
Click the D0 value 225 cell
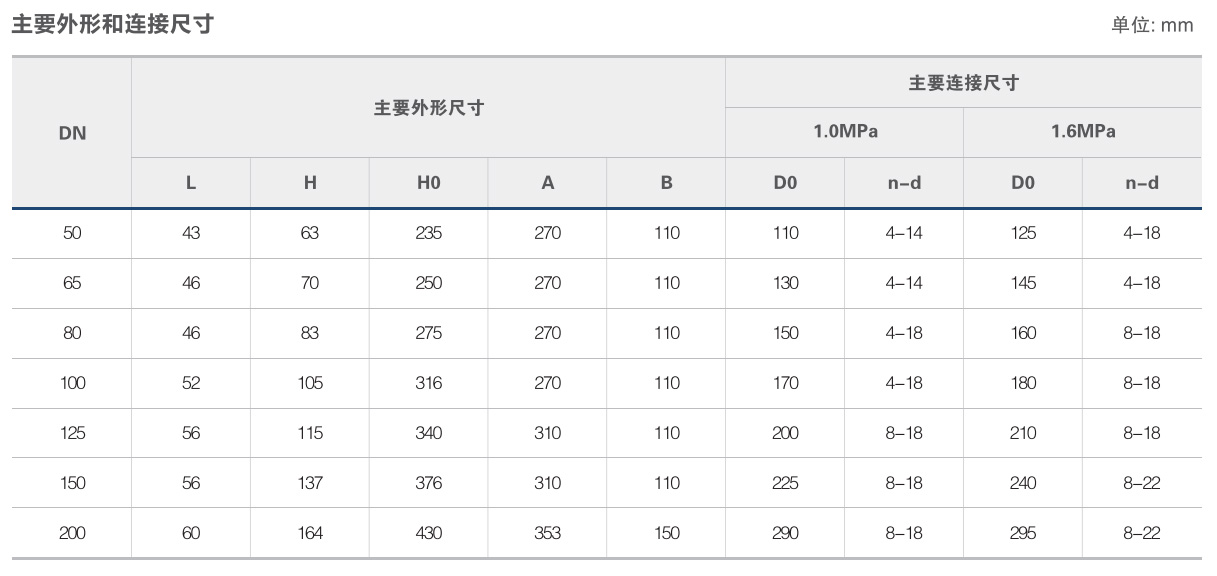(785, 483)
